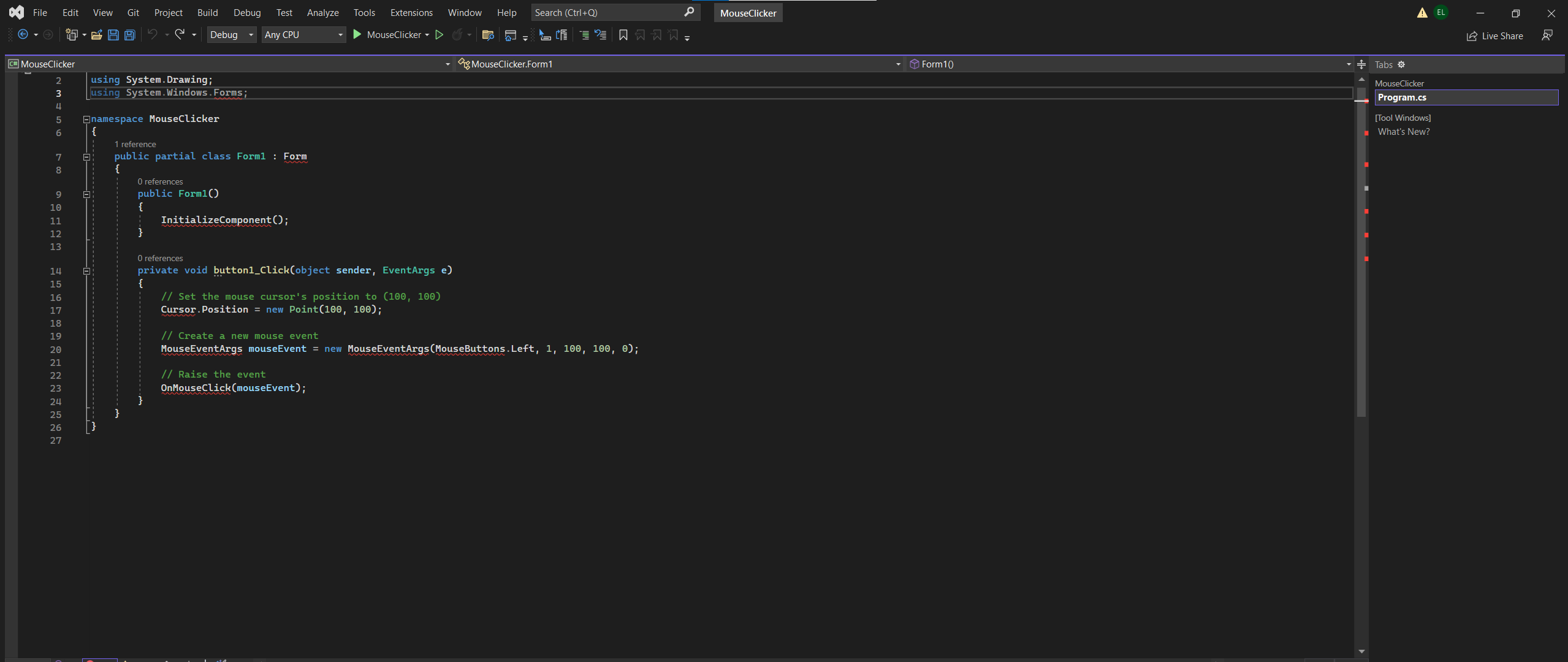The width and height of the screenshot is (1568, 662).
Task: Collapse the button1_Click method outlining toggle
Action: [x=86, y=271]
